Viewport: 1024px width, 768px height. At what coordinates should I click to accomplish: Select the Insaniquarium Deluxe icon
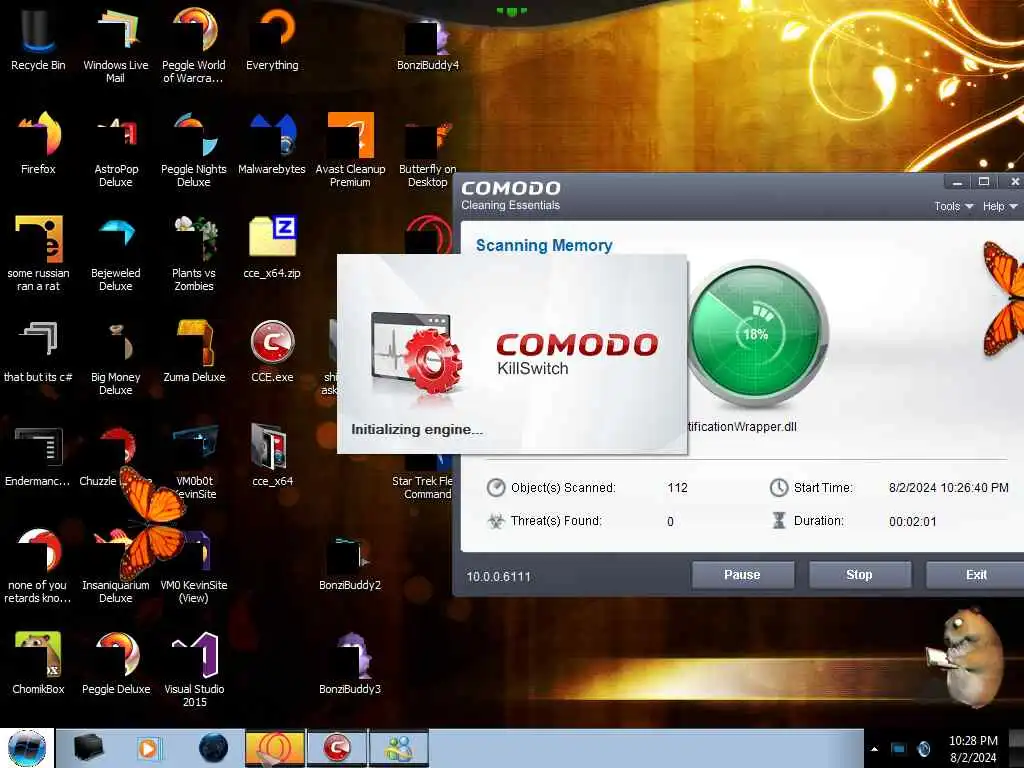coord(116,566)
